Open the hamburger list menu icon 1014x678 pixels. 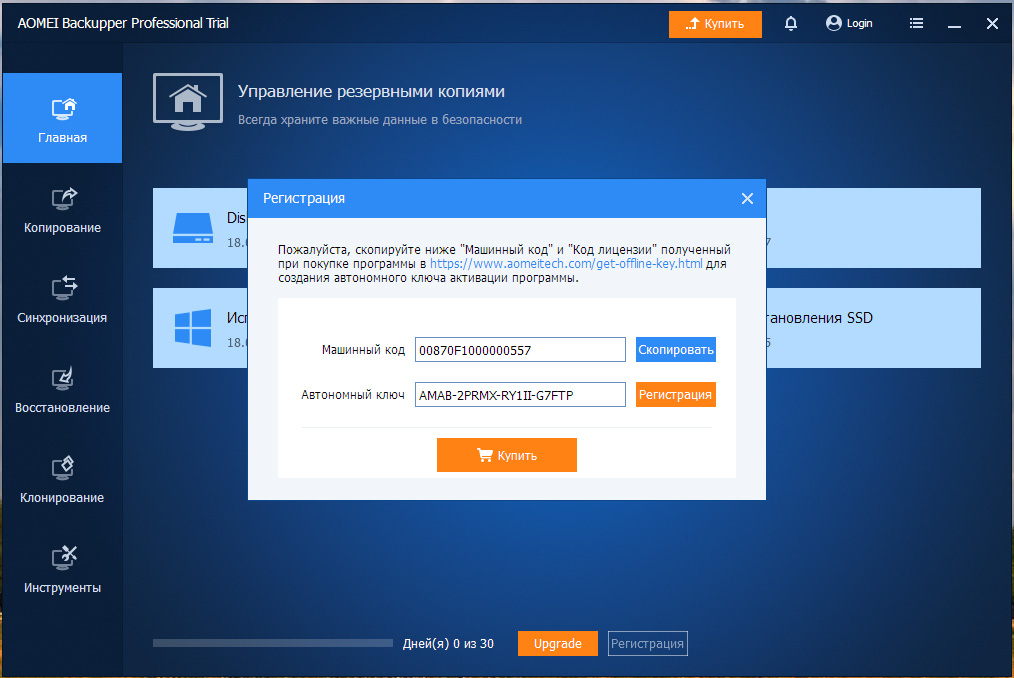916,23
